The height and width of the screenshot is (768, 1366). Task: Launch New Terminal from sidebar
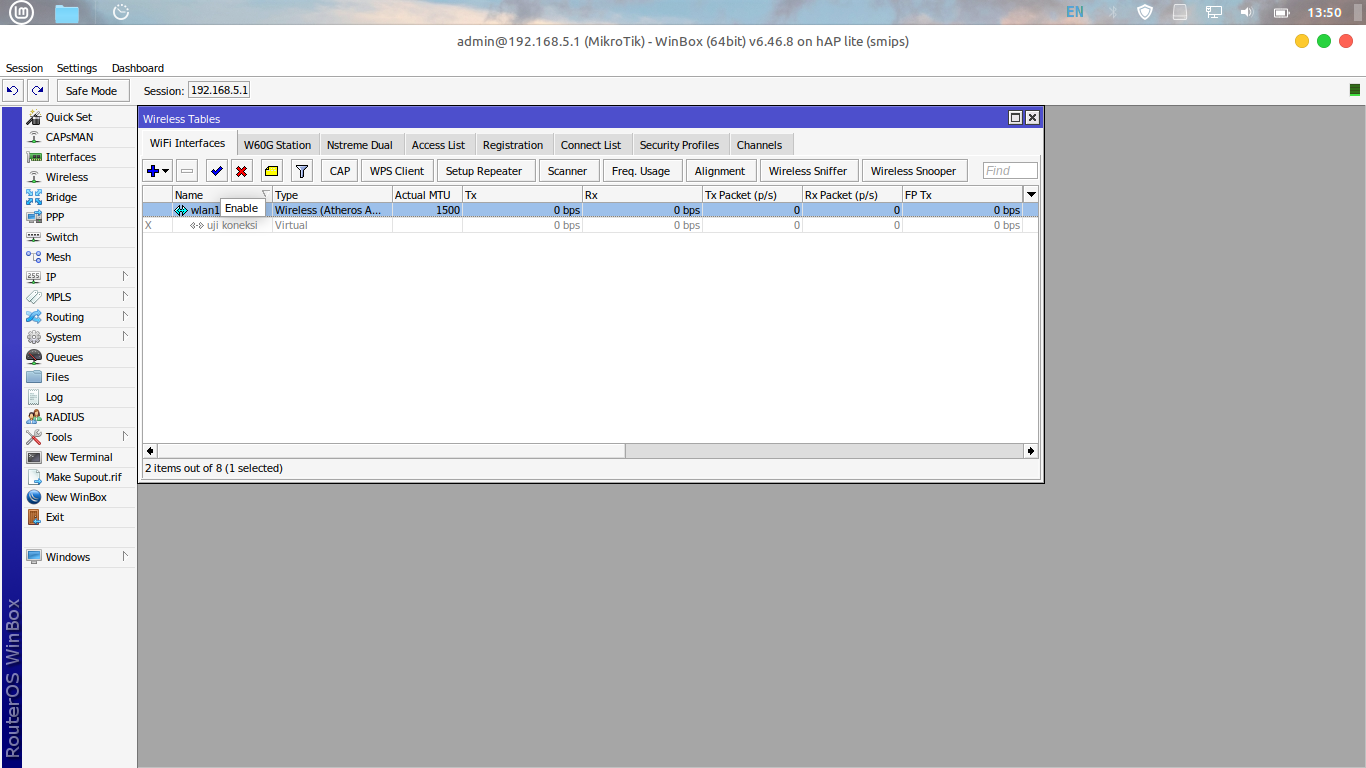click(x=80, y=457)
